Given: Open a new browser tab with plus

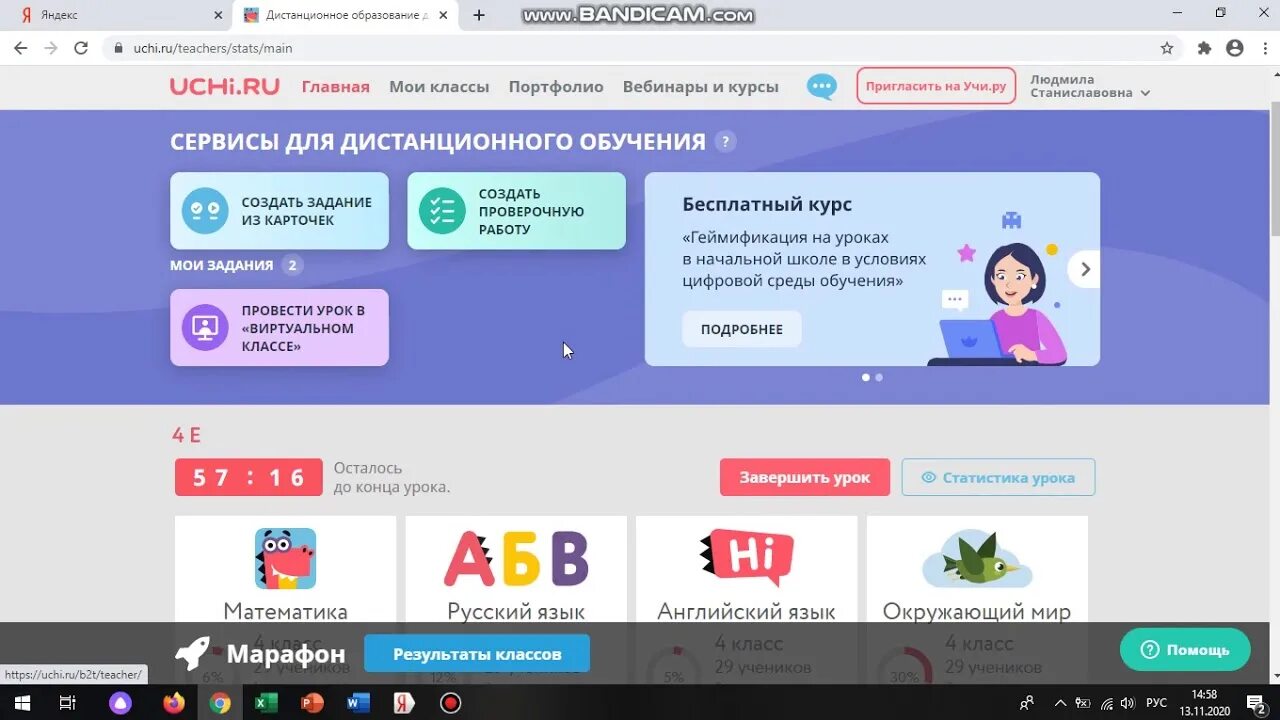Looking at the screenshot, I should pyautogui.click(x=479, y=15).
